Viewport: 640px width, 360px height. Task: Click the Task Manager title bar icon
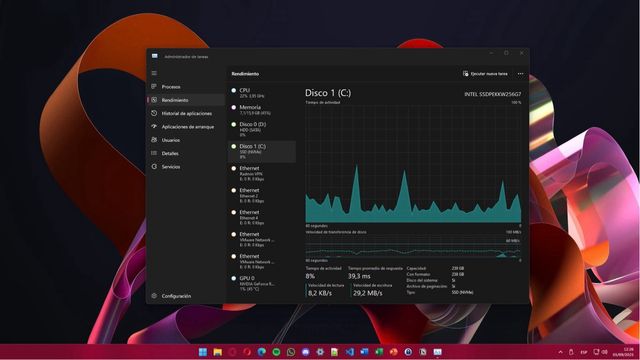click(155, 56)
